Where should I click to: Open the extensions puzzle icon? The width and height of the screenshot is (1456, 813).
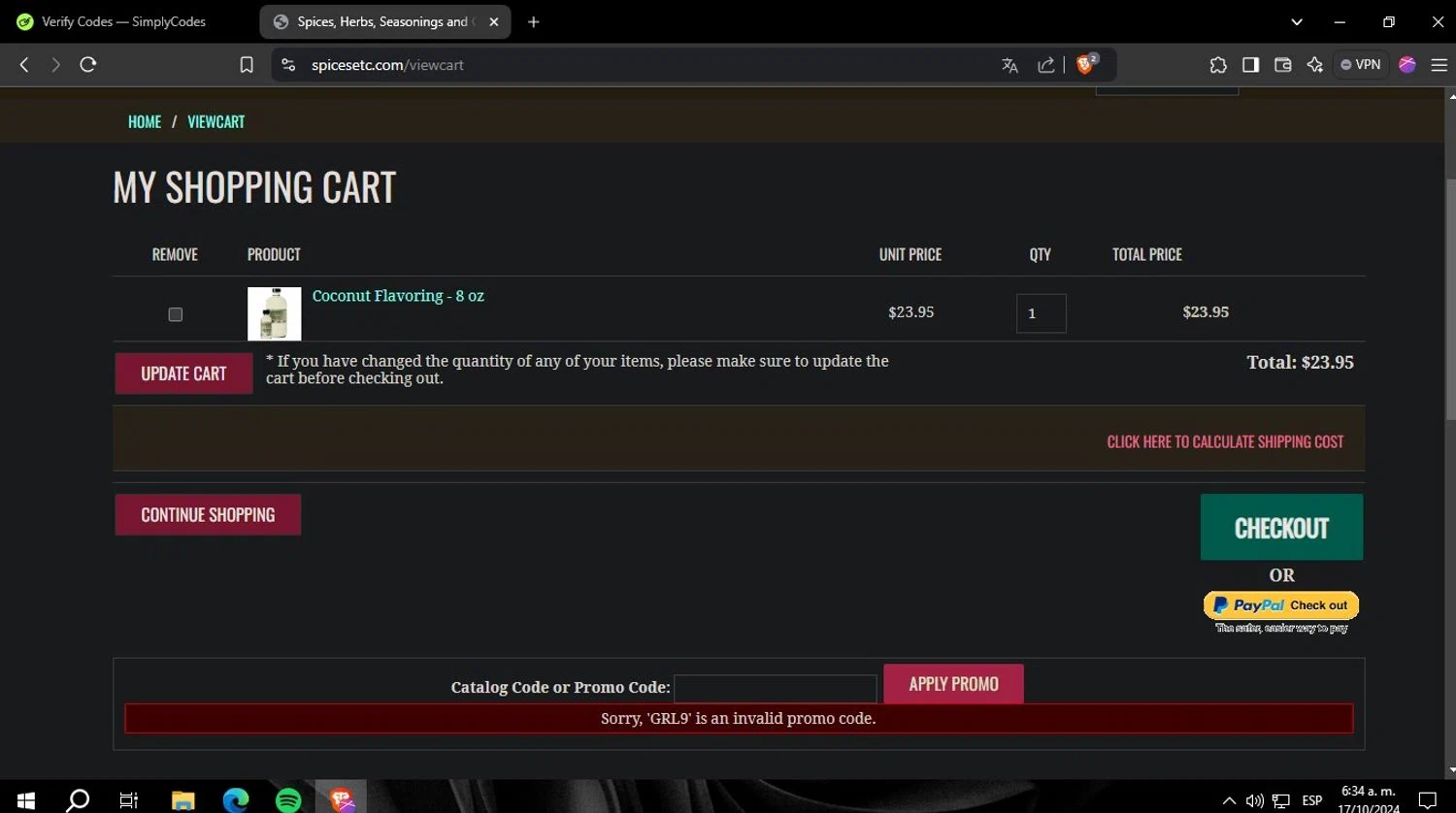tap(1218, 65)
